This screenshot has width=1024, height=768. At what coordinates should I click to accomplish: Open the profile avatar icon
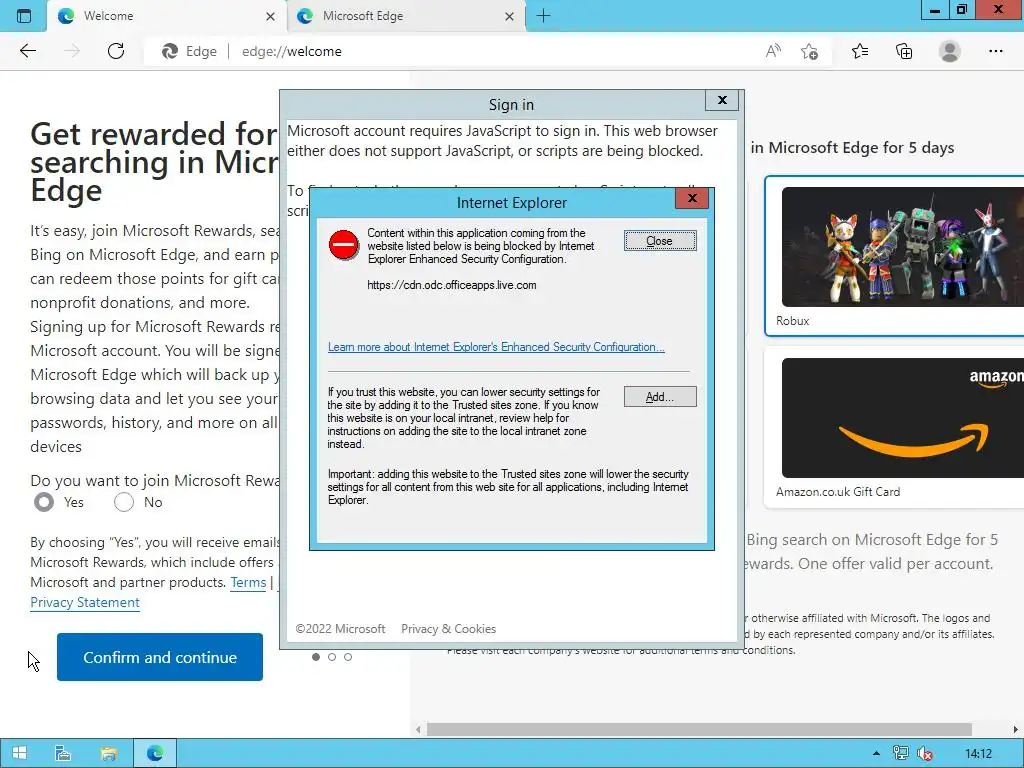pyautogui.click(x=950, y=51)
